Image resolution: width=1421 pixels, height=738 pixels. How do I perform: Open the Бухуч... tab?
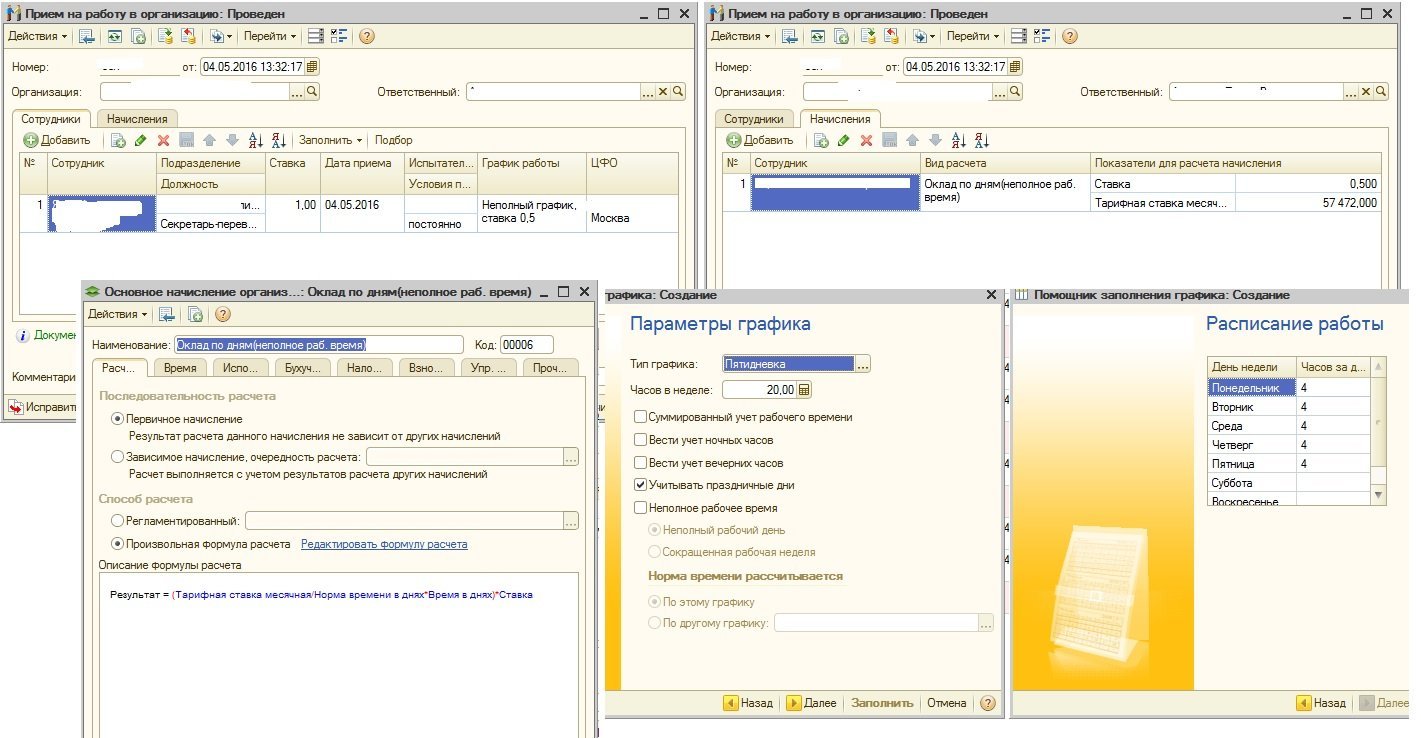pos(302,368)
